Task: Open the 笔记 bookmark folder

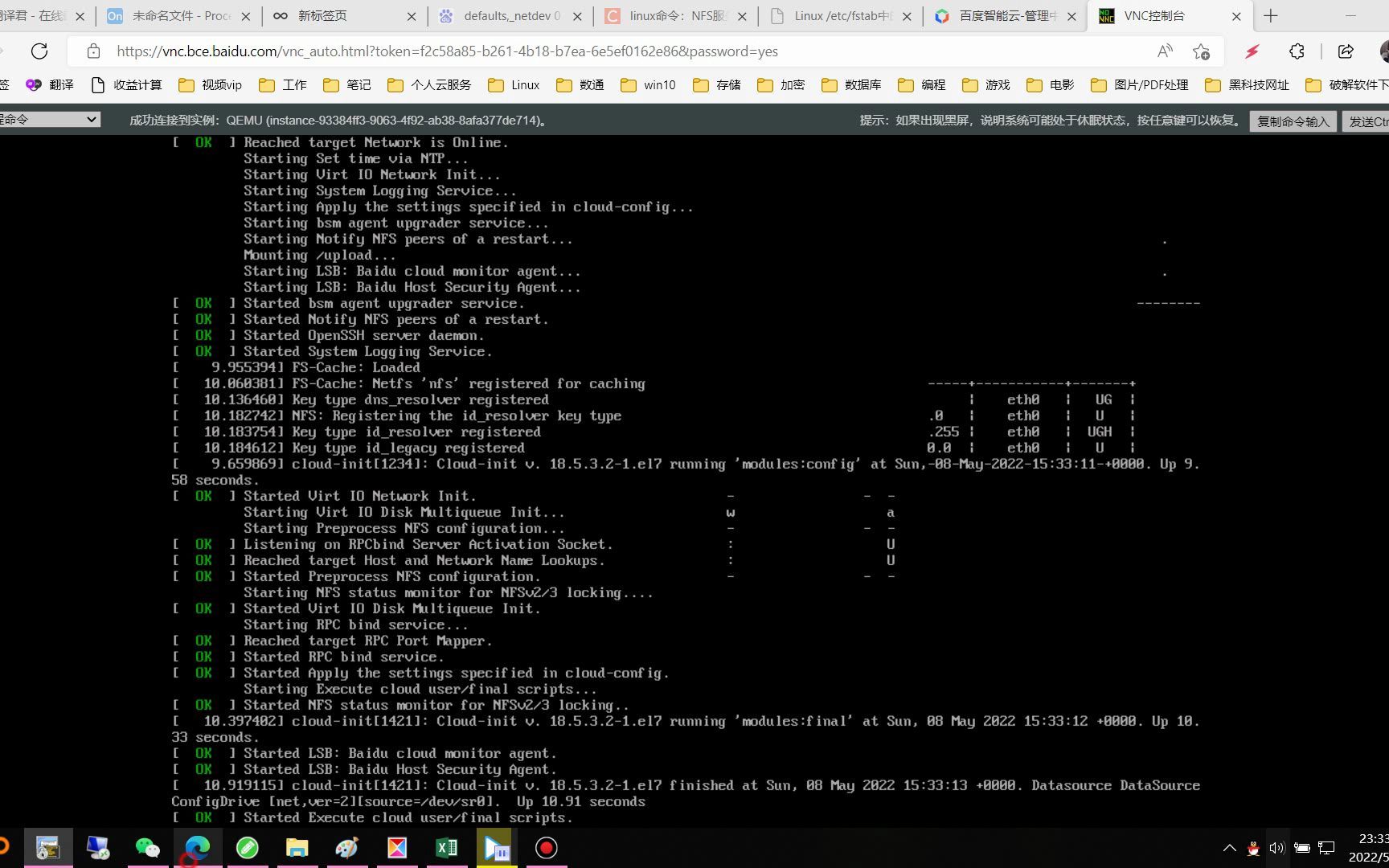Action: pos(346,85)
